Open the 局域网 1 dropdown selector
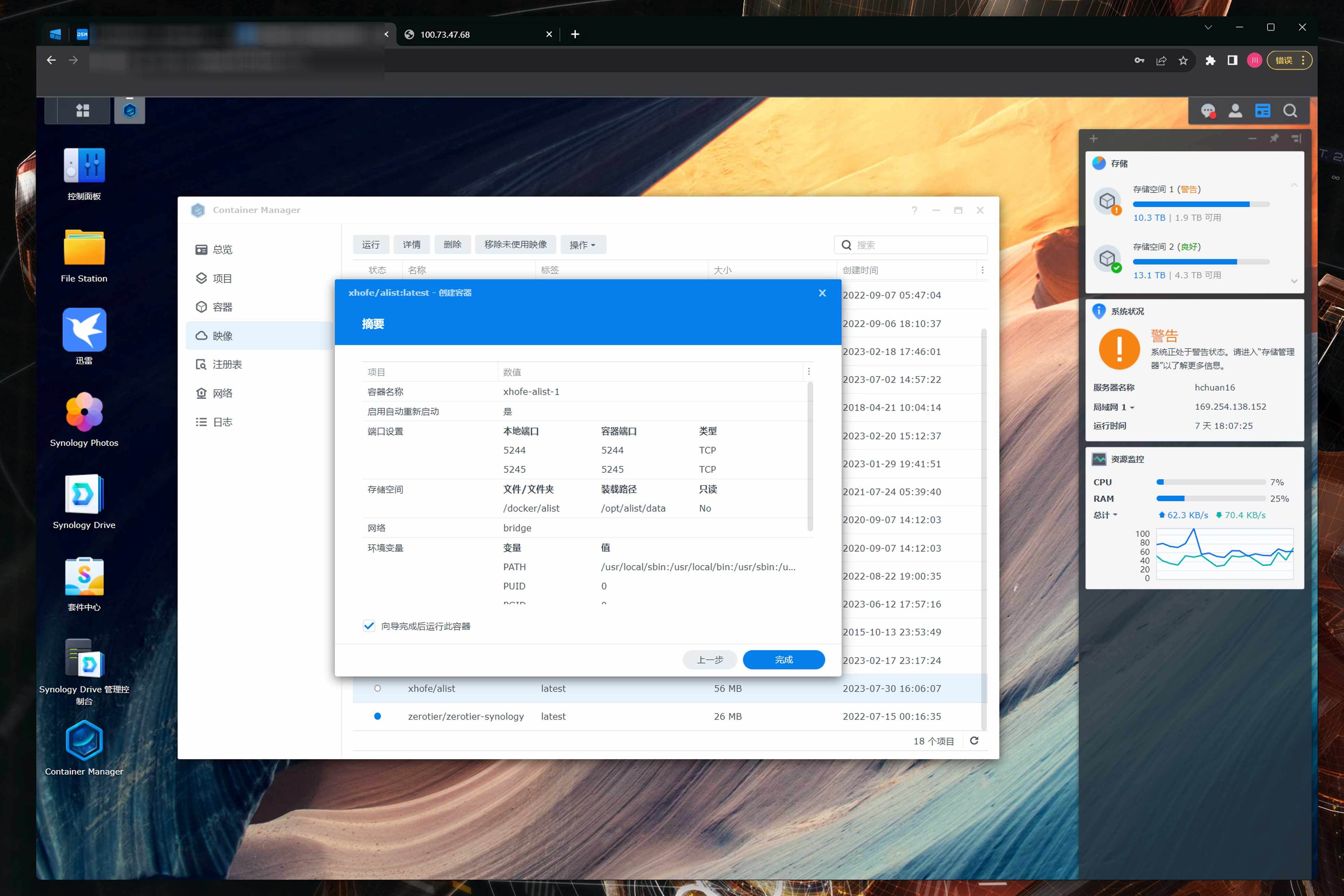Screen dimensions: 1344x896 [1114, 407]
